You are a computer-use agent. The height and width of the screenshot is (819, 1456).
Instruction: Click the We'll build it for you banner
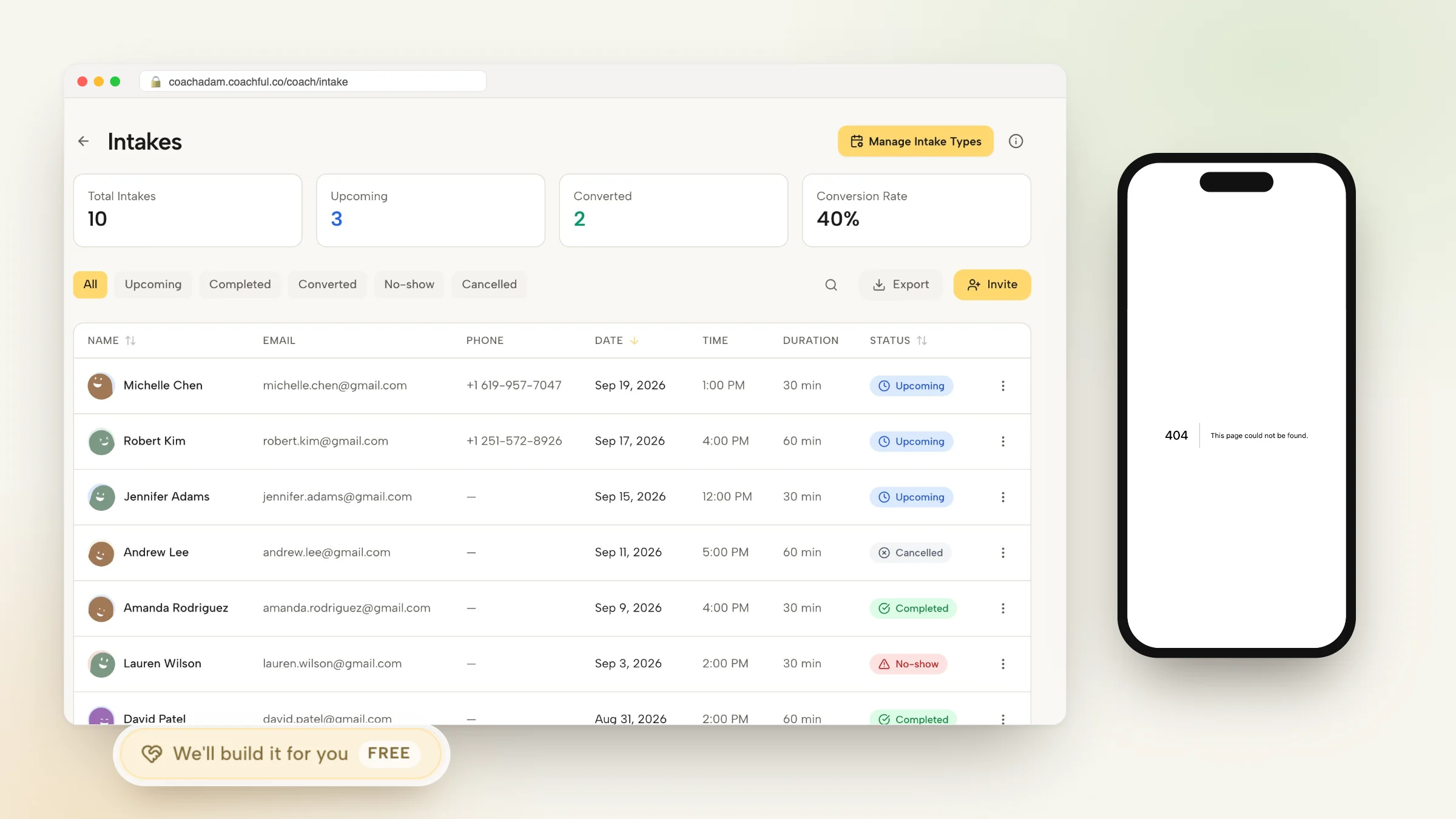281,753
